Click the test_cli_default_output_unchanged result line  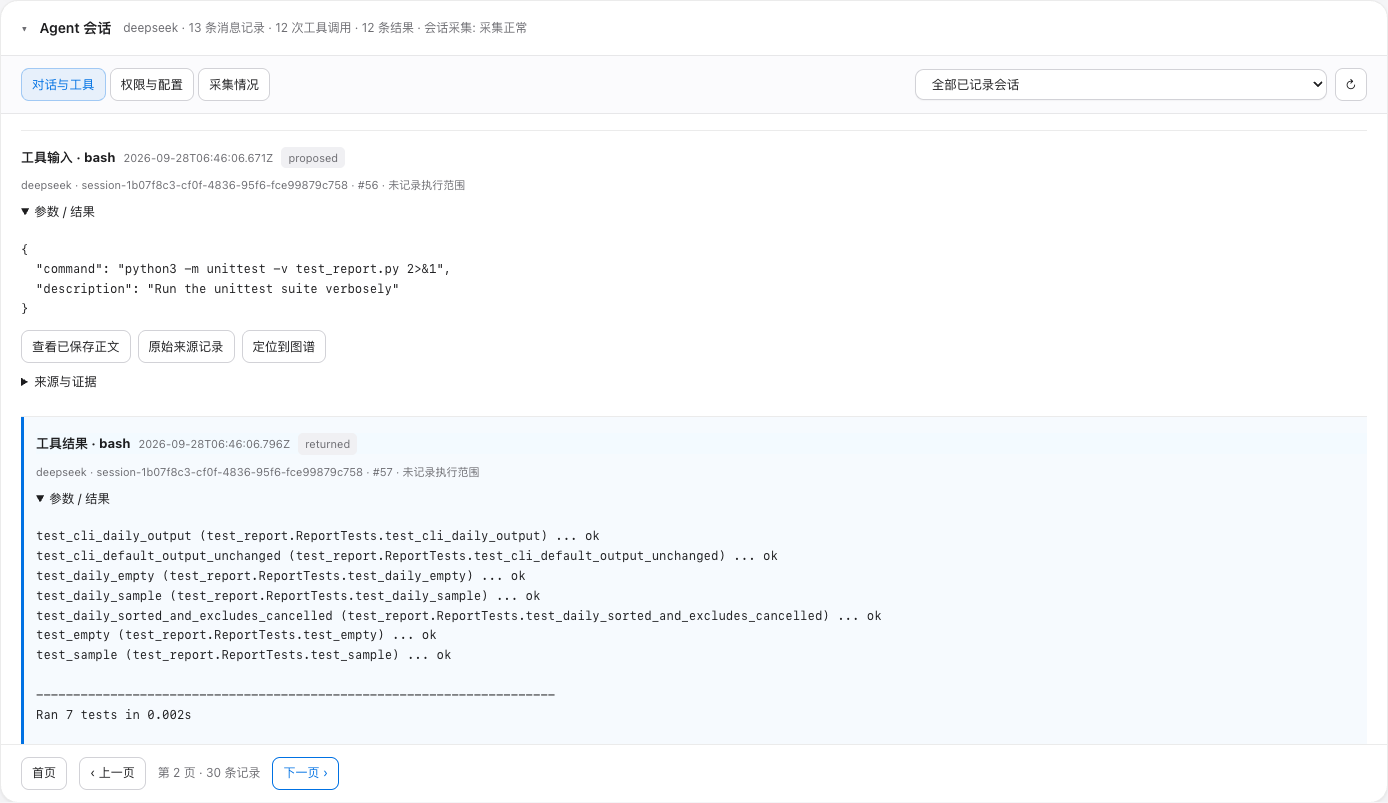point(407,556)
